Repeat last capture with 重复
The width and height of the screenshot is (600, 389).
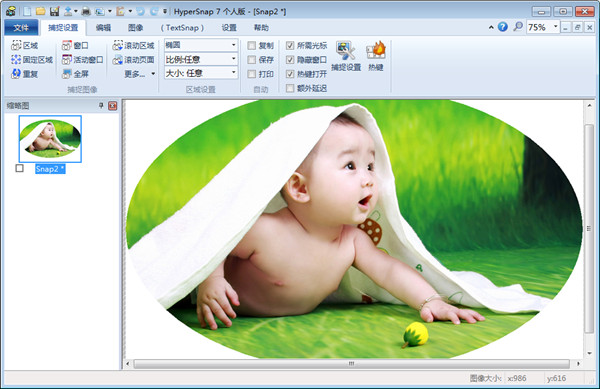tap(24, 73)
